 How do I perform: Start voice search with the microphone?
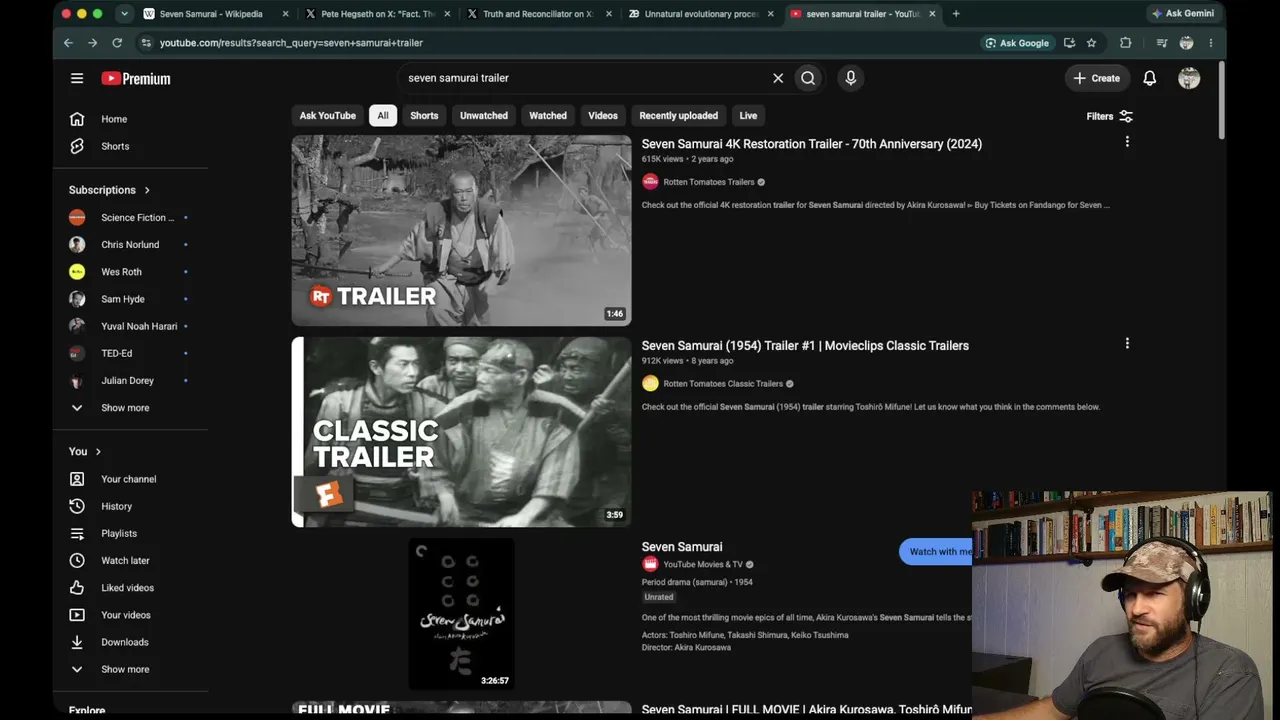851,78
